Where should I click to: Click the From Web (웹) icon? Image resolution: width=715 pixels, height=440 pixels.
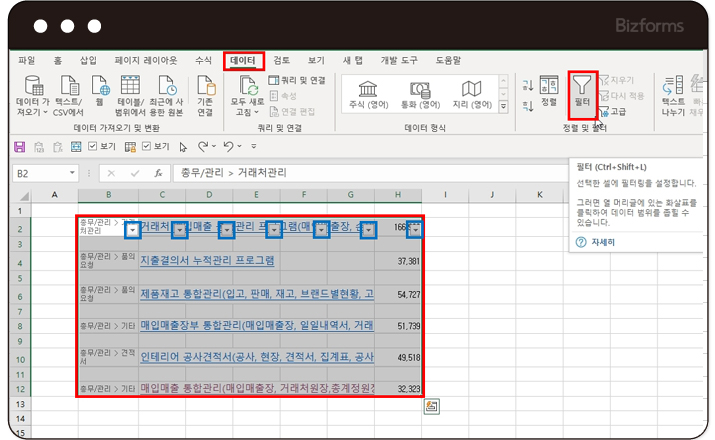tap(100, 92)
